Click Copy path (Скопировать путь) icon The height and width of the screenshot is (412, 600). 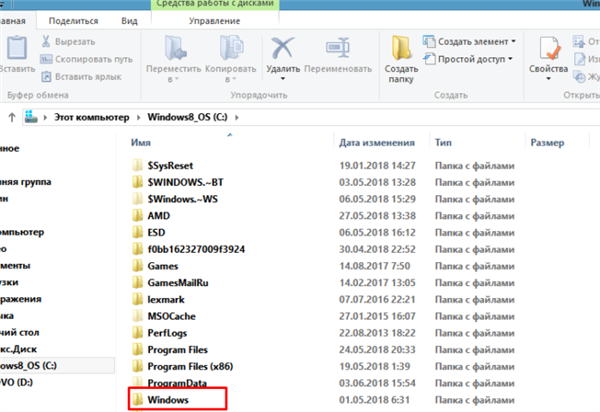point(46,59)
